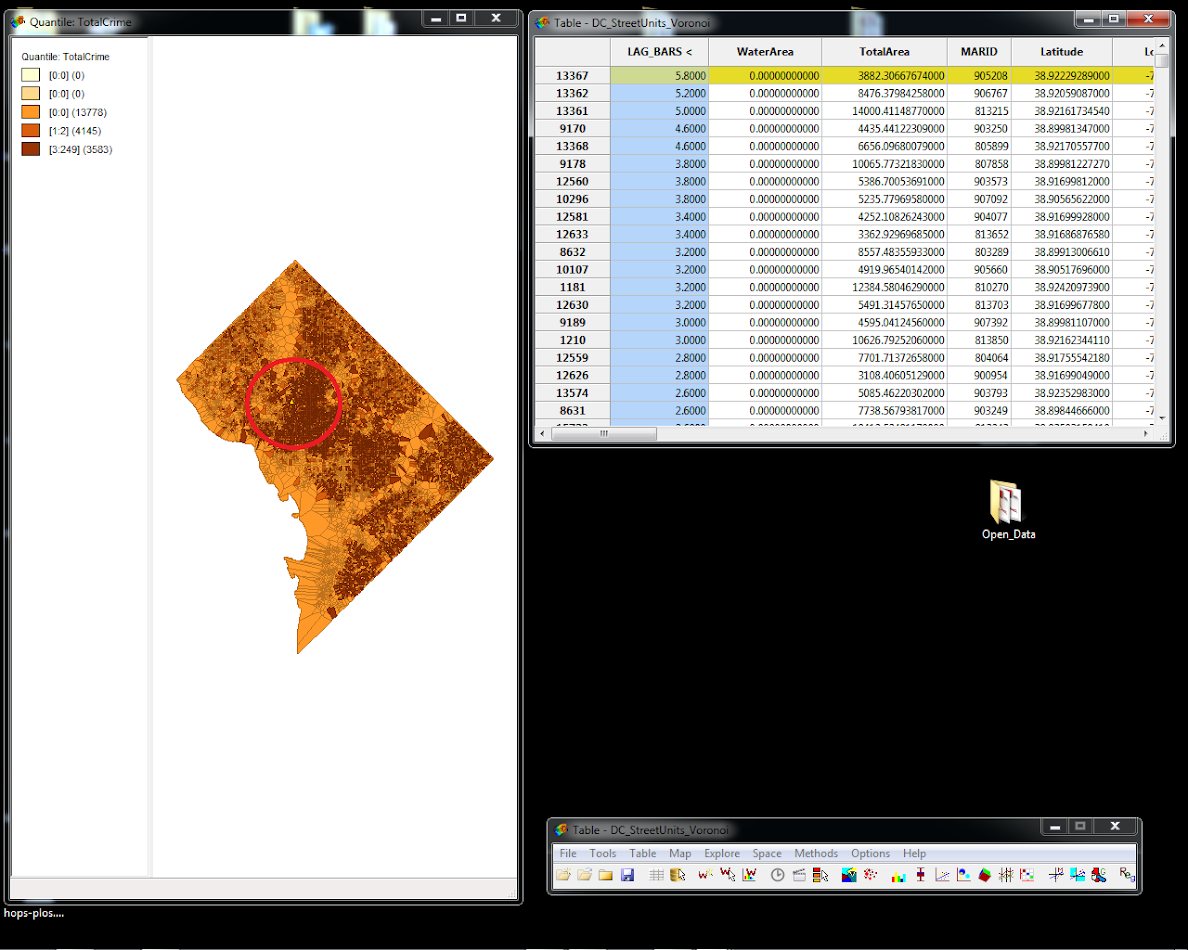Click MARID cell 813850
The width and height of the screenshot is (1188, 950).
coord(979,340)
